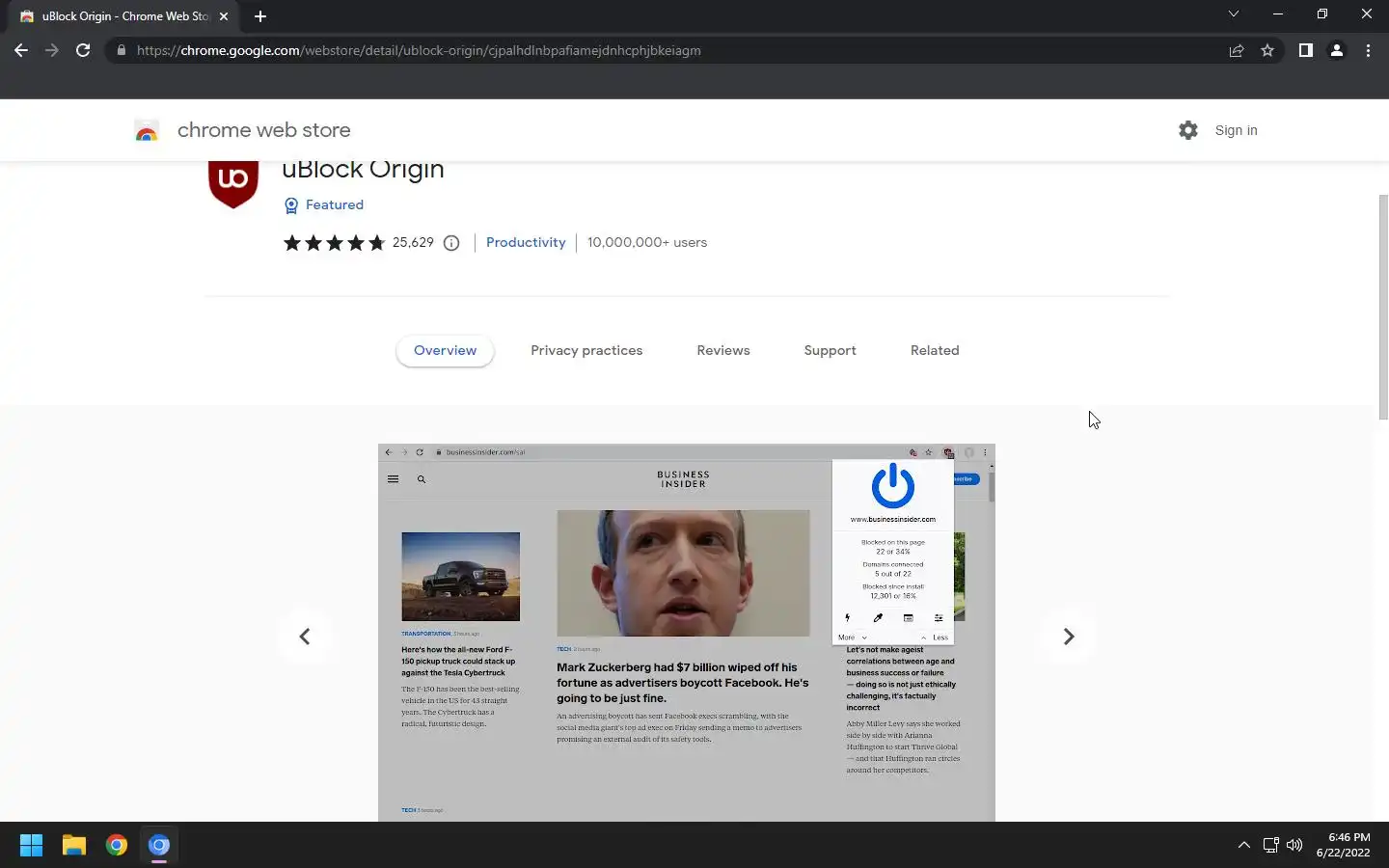This screenshot has height=868, width=1389.
Task: Click the chrome web store title
Action: click(x=263, y=130)
